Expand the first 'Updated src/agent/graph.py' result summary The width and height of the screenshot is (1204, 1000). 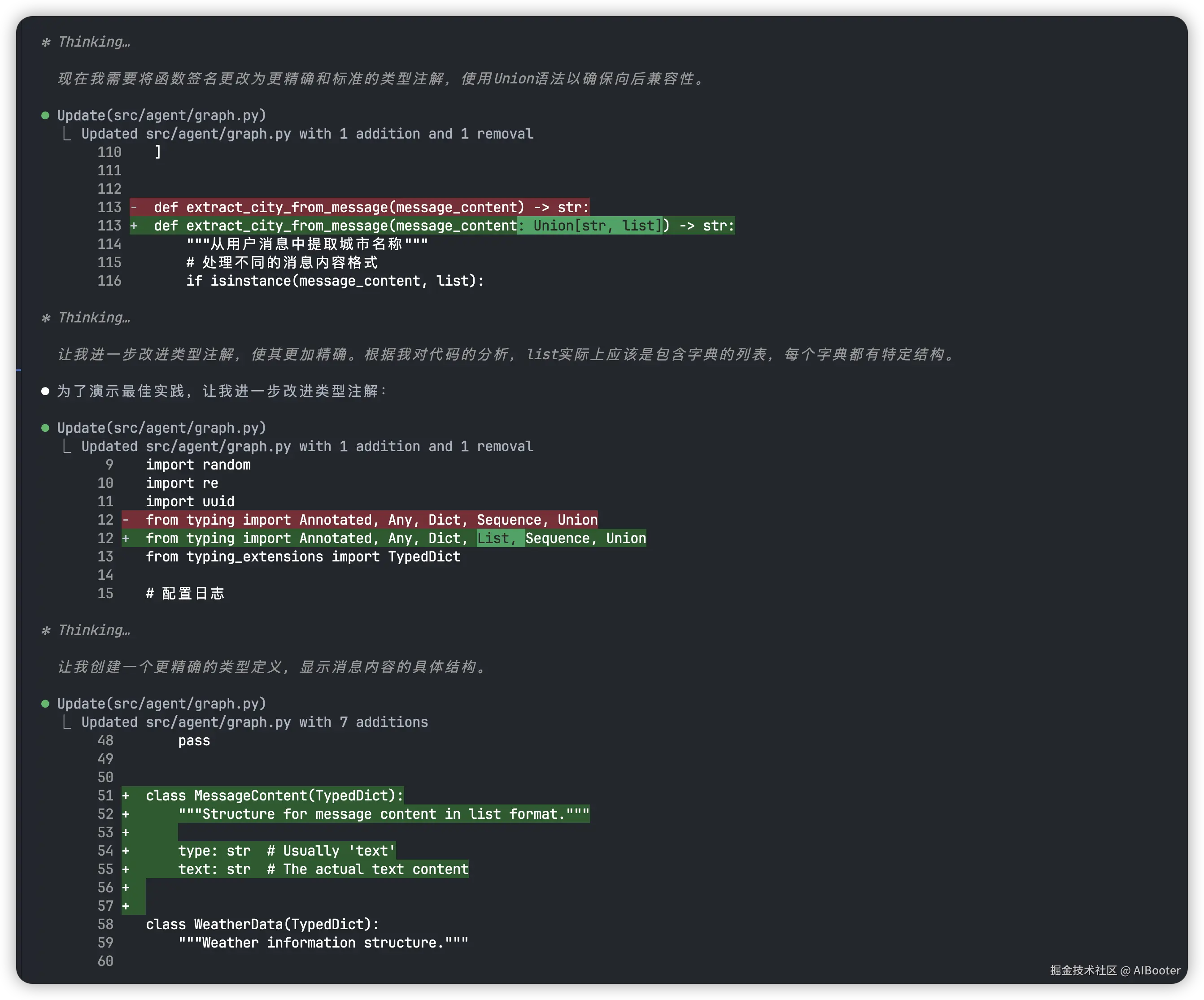tap(307, 134)
